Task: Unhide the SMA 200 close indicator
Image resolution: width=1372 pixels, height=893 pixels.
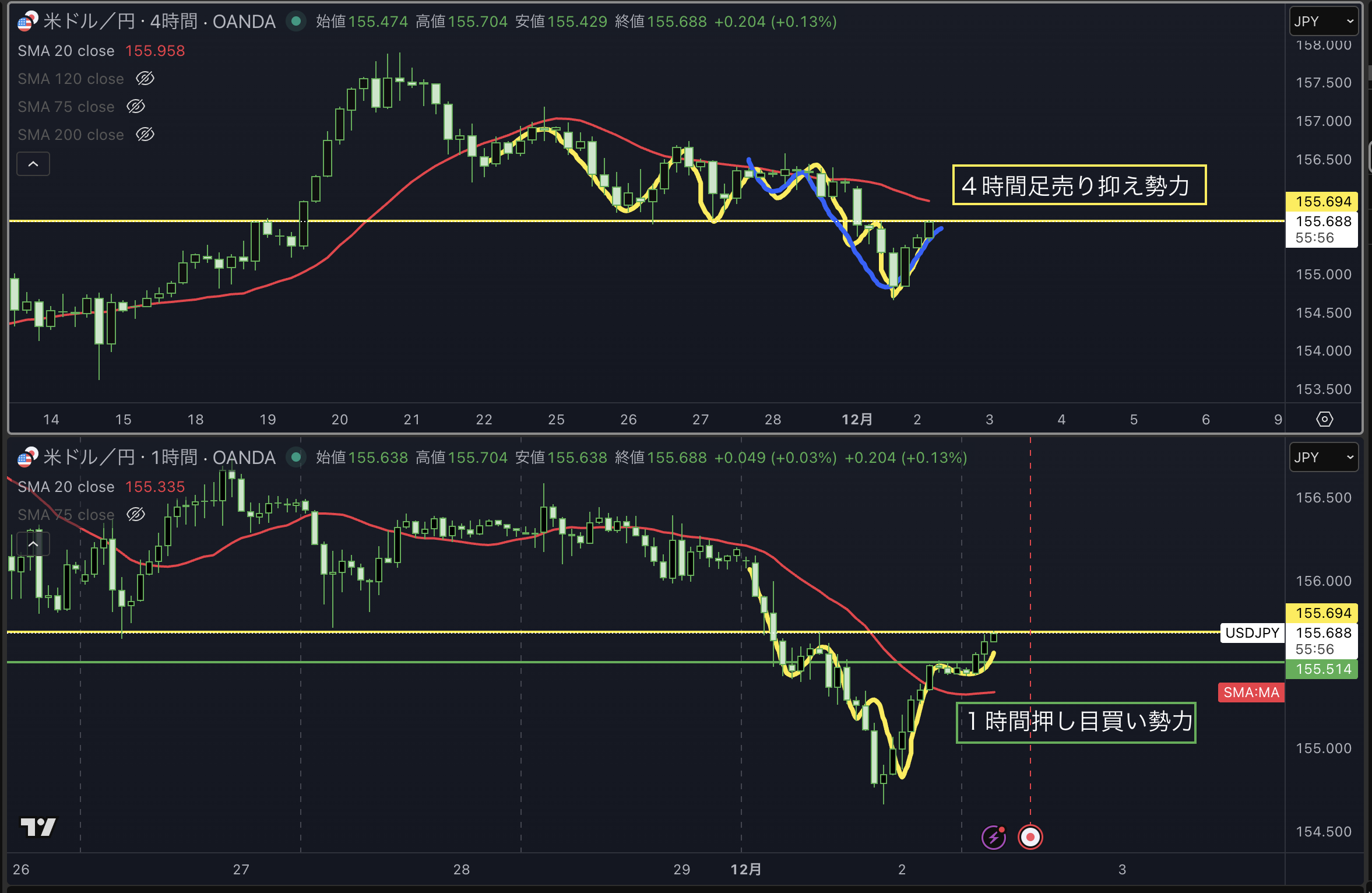Action: point(145,134)
